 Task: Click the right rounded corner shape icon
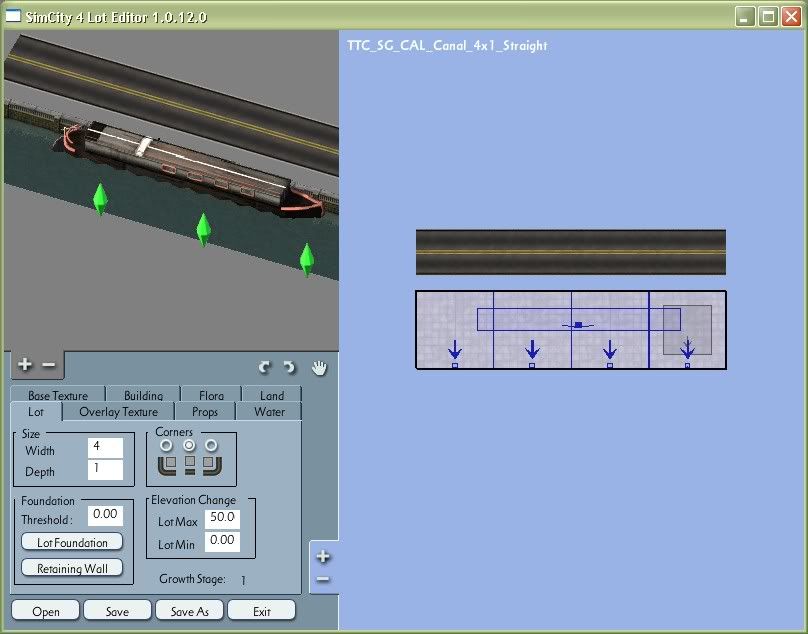pyautogui.click(x=212, y=465)
